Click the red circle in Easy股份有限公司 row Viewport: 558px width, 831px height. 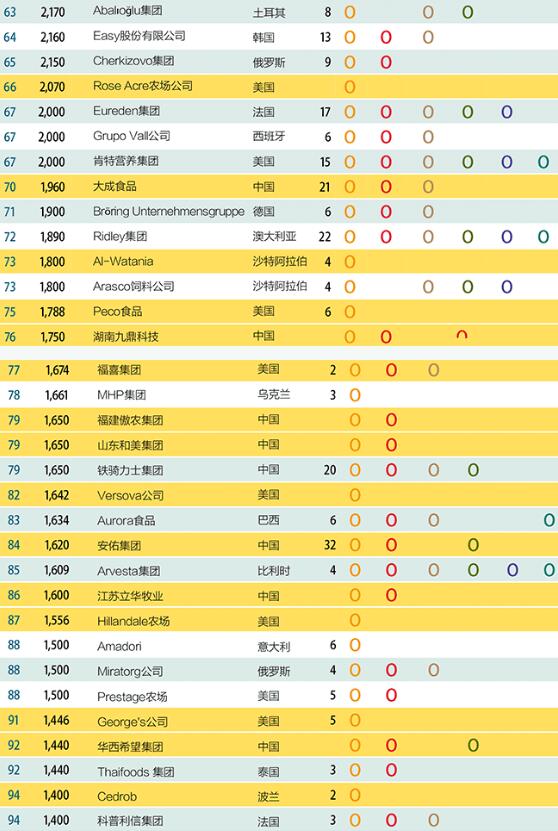click(386, 37)
